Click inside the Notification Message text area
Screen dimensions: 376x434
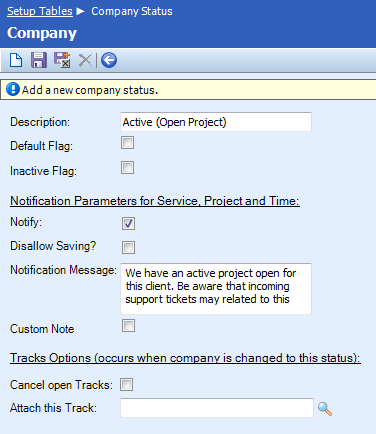(x=216, y=289)
